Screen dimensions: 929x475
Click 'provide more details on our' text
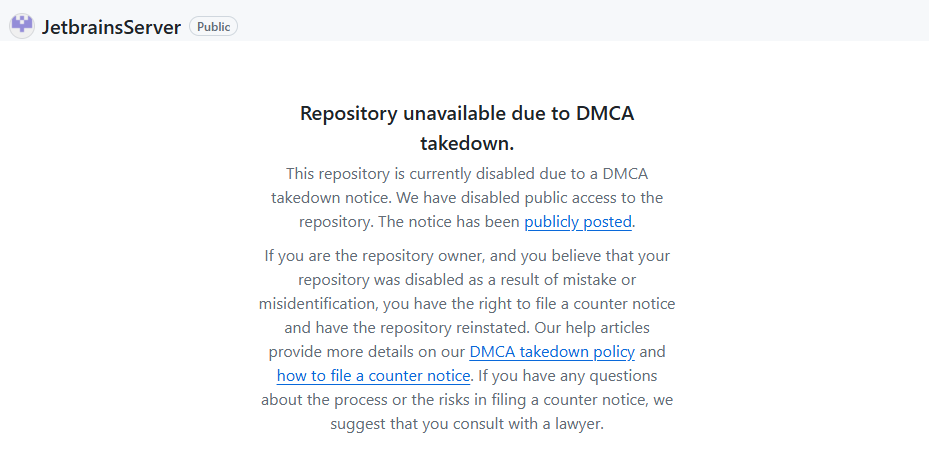[366, 352]
